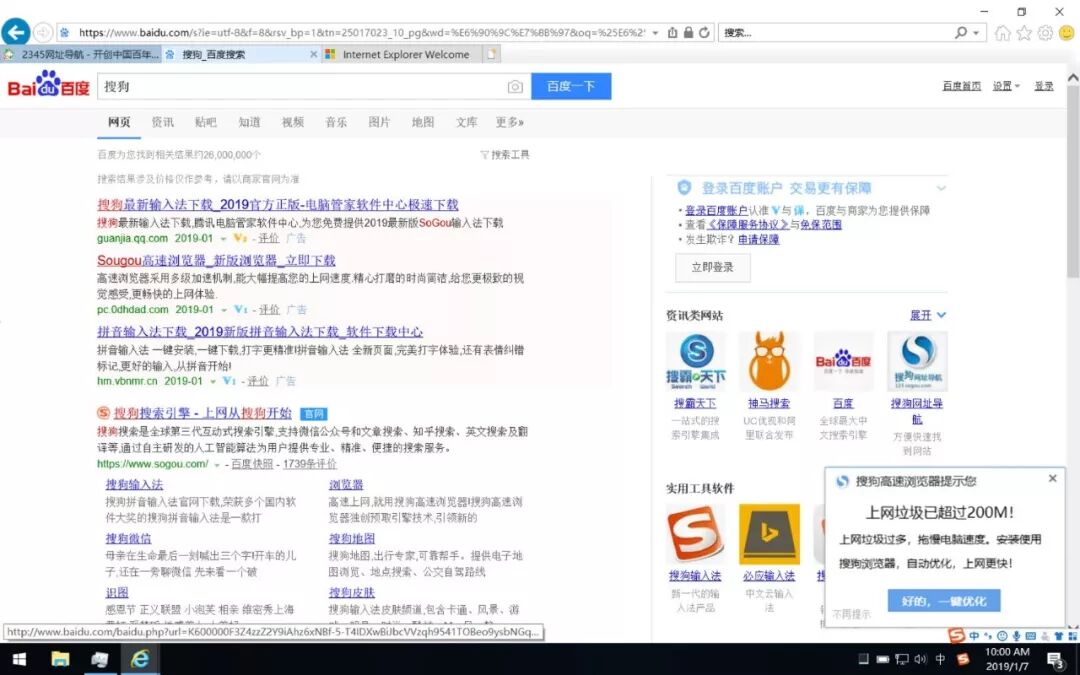Open the Favorites star in IE toolbar
Image resolution: width=1080 pixels, height=675 pixels.
pos(1024,32)
